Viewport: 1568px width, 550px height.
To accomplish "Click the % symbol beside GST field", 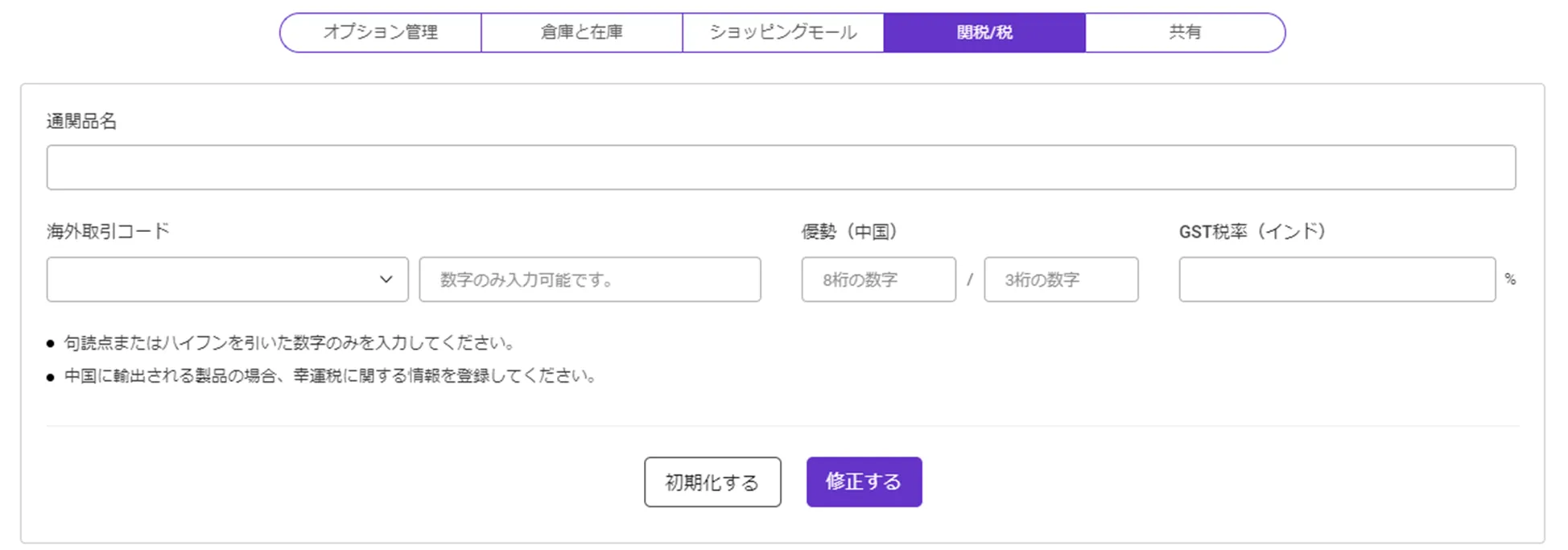I will click(x=1510, y=279).
